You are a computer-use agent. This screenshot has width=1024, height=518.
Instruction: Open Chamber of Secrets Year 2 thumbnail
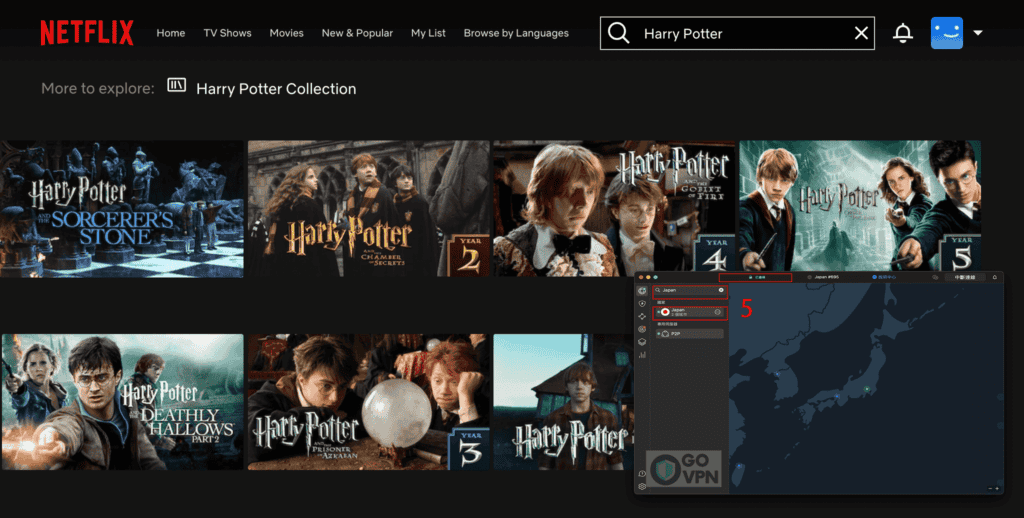click(368, 209)
